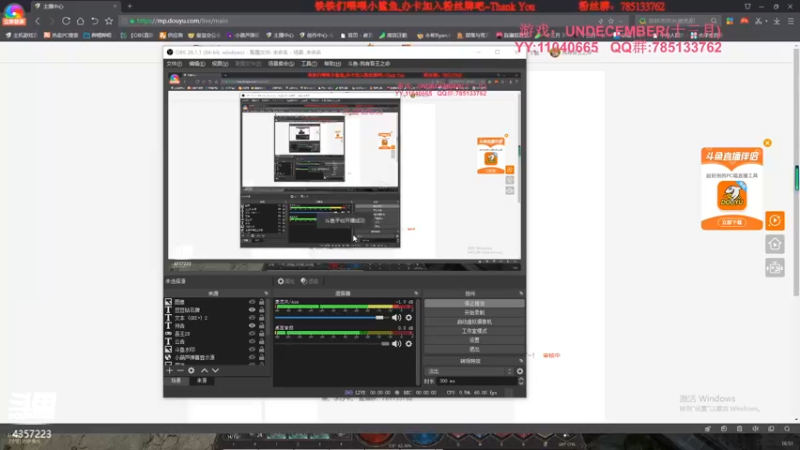Toggle visibility of the fourth source row

(x=252, y=326)
